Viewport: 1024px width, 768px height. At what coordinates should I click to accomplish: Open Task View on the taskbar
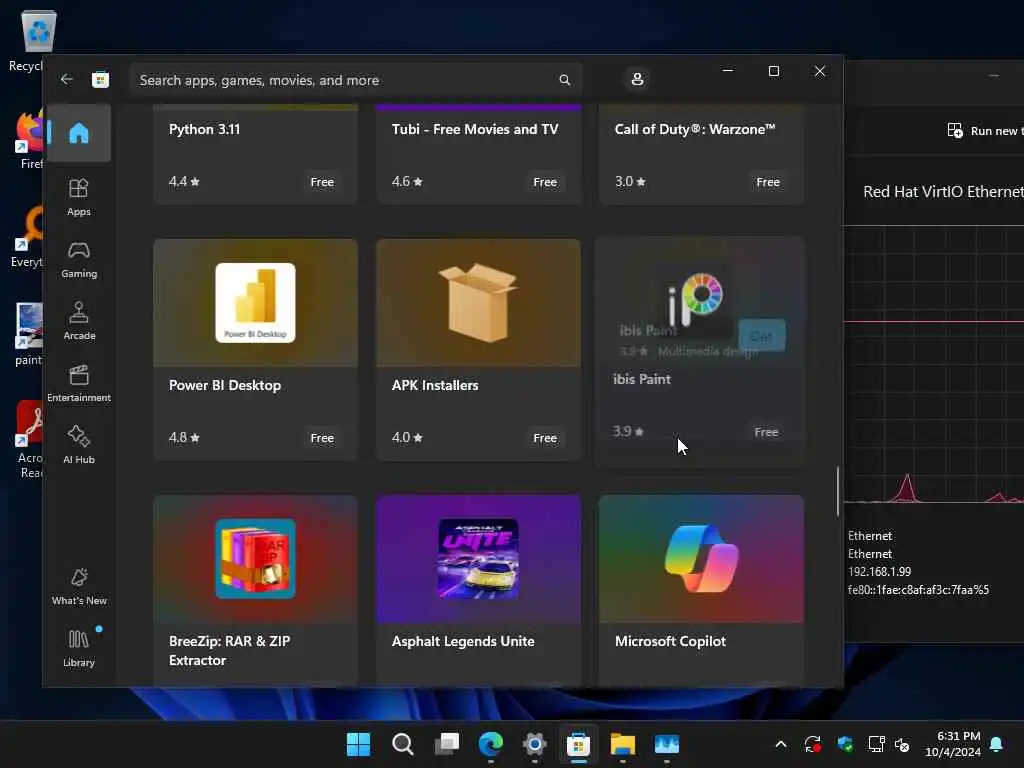click(447, 744)
